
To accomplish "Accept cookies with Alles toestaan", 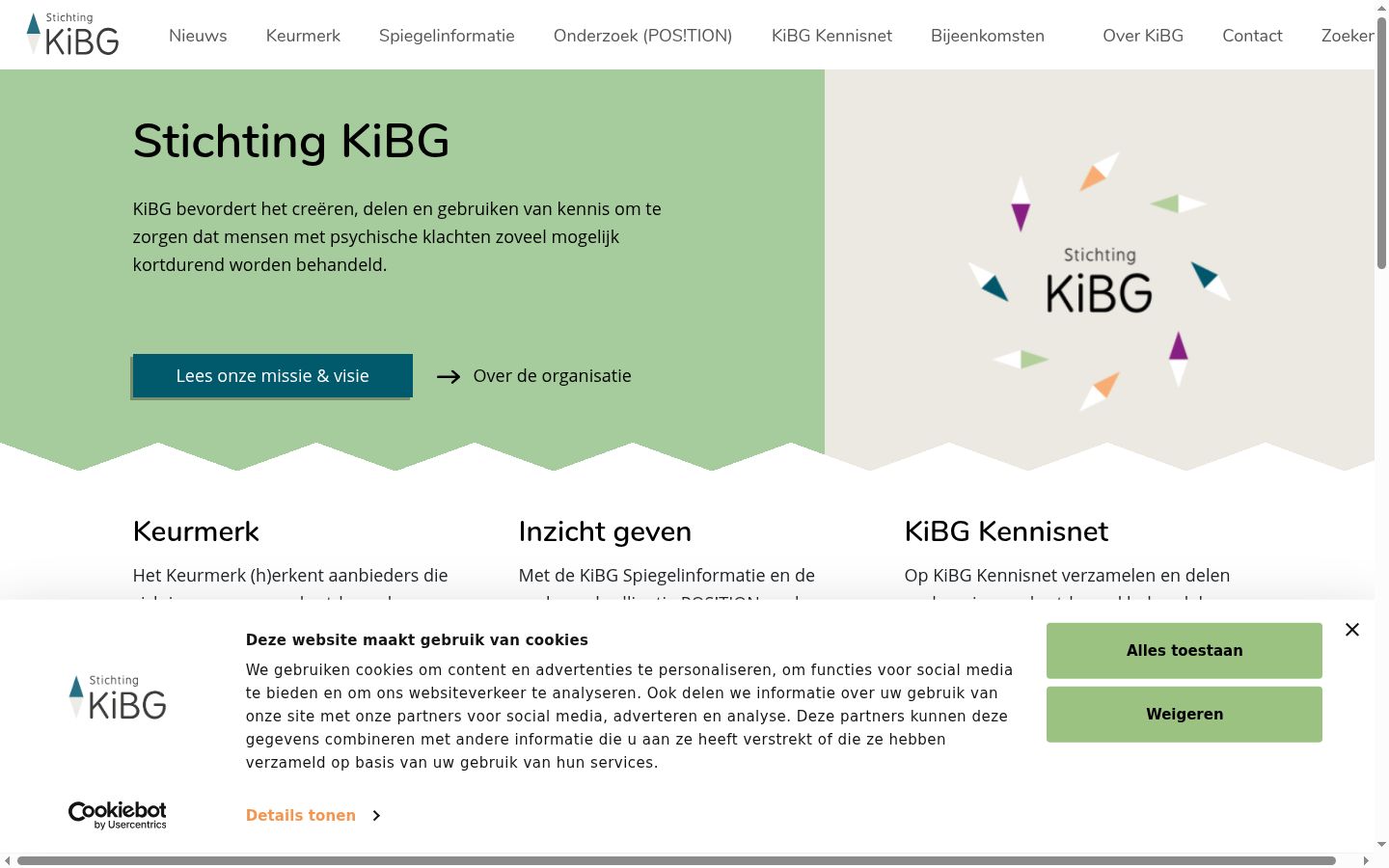I will point(1185,651).
